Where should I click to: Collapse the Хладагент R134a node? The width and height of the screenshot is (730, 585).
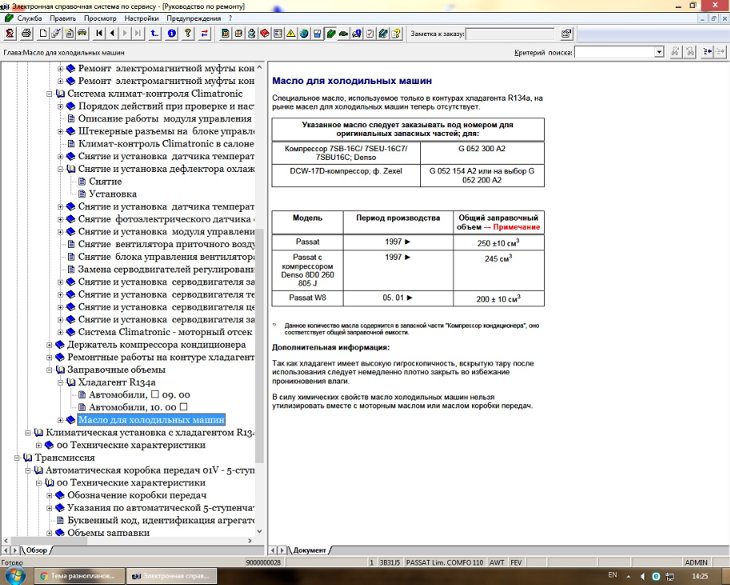click(60, 383)
